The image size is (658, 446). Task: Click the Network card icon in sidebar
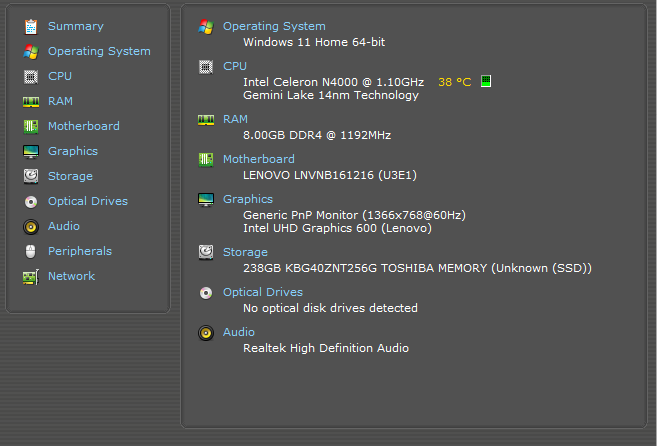[x=31, y=277]
